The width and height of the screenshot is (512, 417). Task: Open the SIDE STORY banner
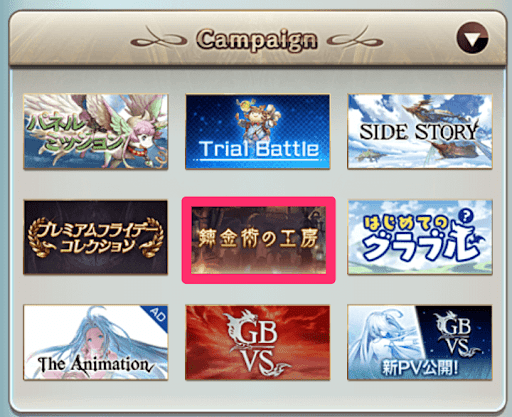420,131
